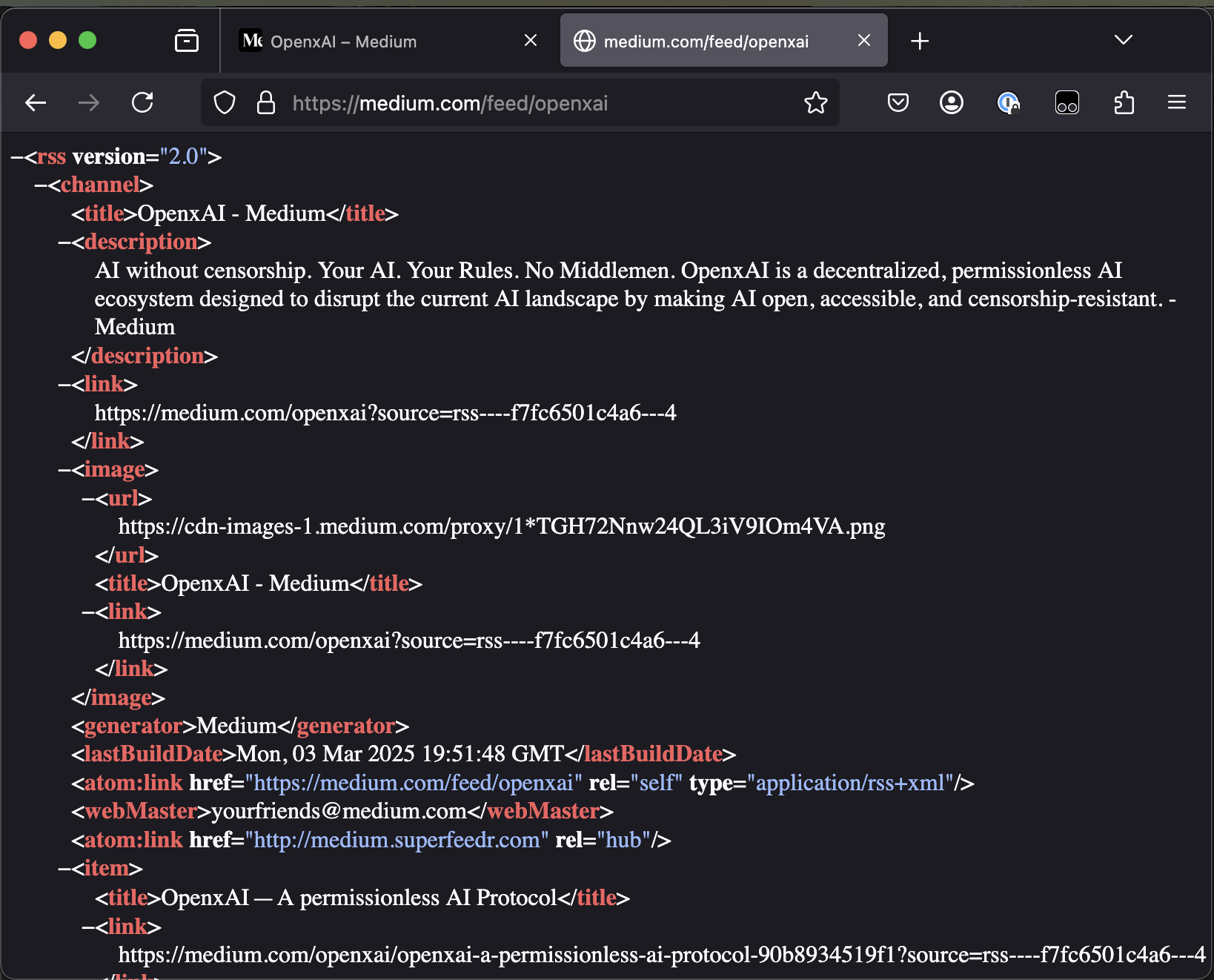Go back to the previous page
The image size is (1214, 980).
click(x=36, y=102)
